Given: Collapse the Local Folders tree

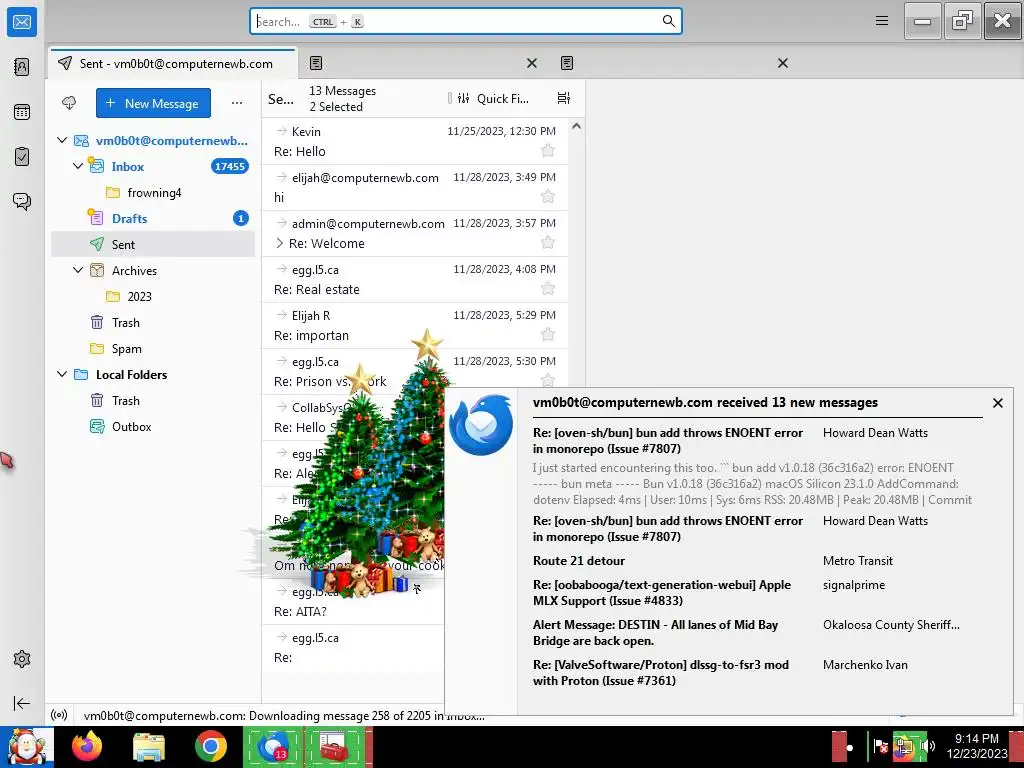Looking at the screenshot, I should 62,374.
